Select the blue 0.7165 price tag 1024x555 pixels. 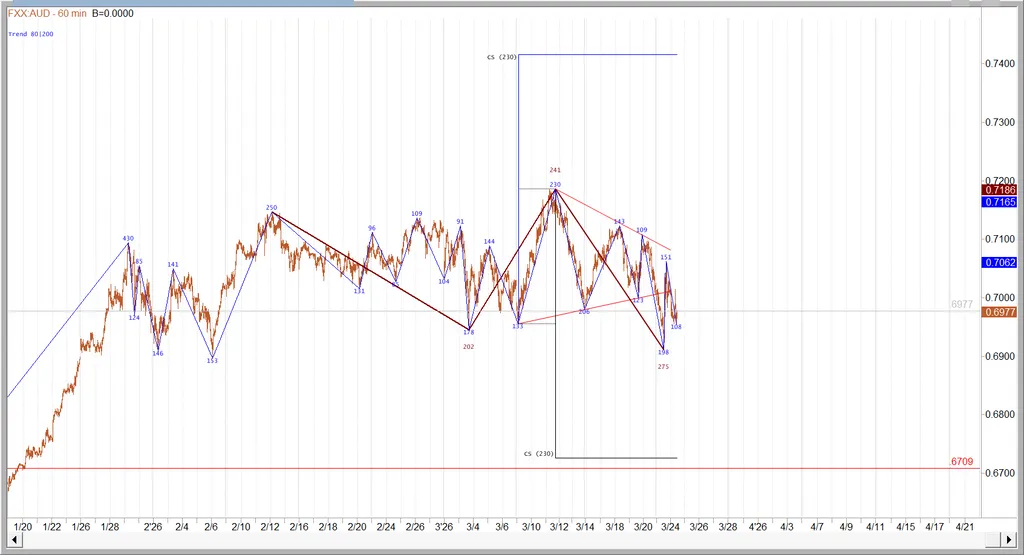[x=1000, y=202]
